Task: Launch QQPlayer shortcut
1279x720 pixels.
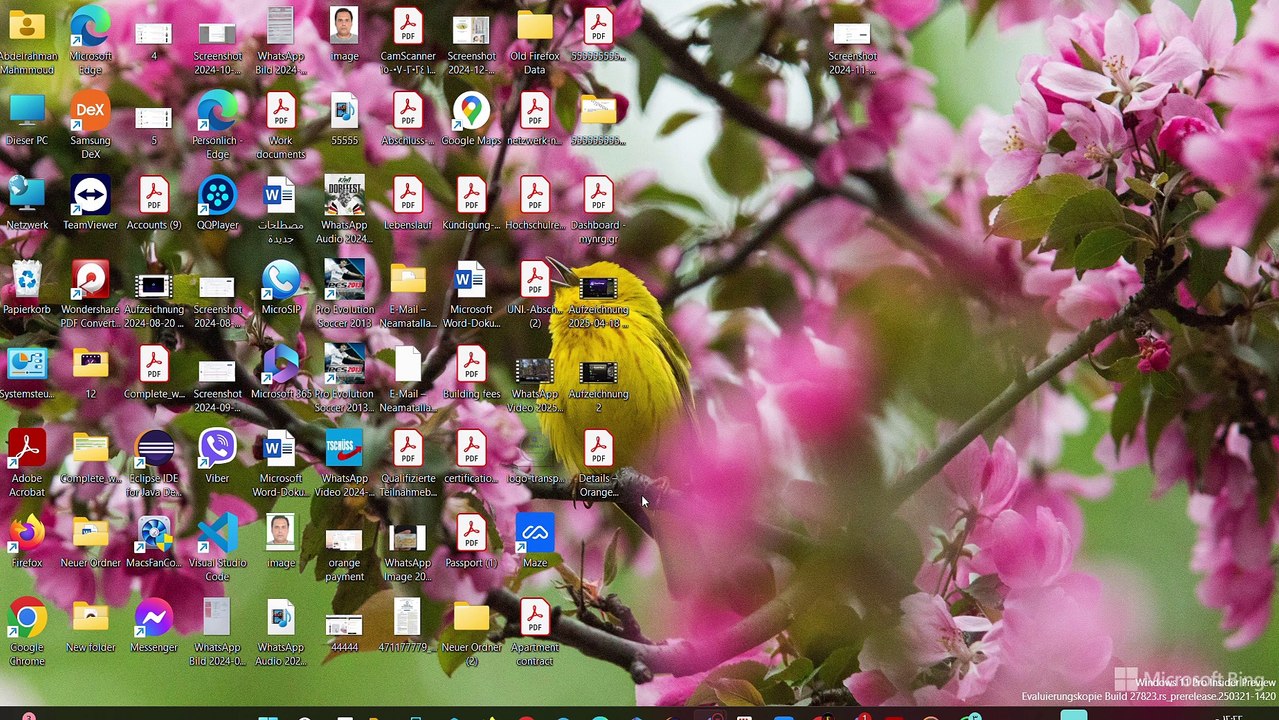Action: click(217, 203)
